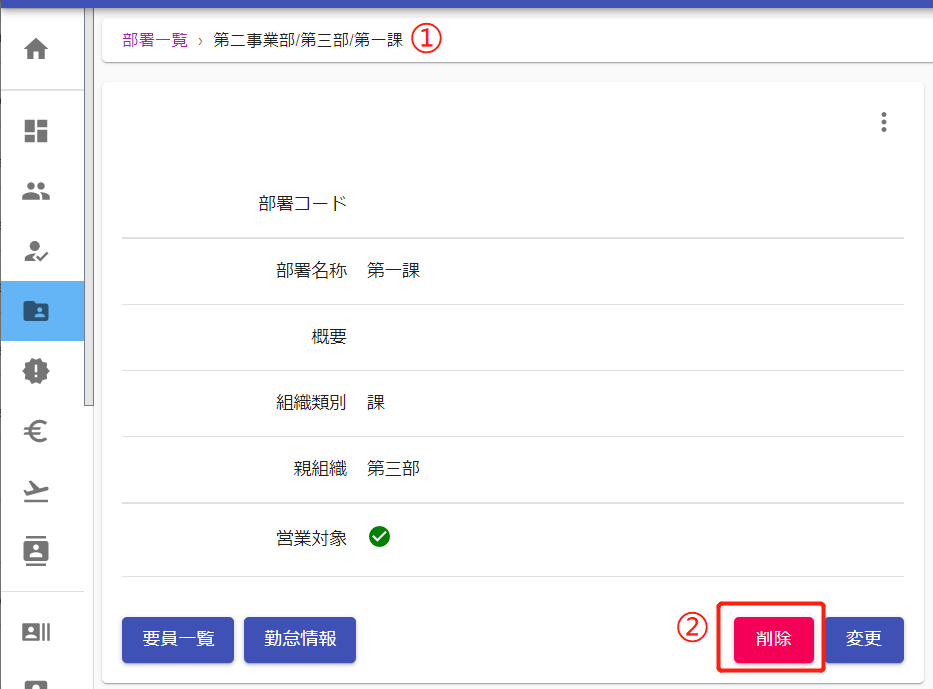Click the green check next to 営業対象

tap(379, 537)
